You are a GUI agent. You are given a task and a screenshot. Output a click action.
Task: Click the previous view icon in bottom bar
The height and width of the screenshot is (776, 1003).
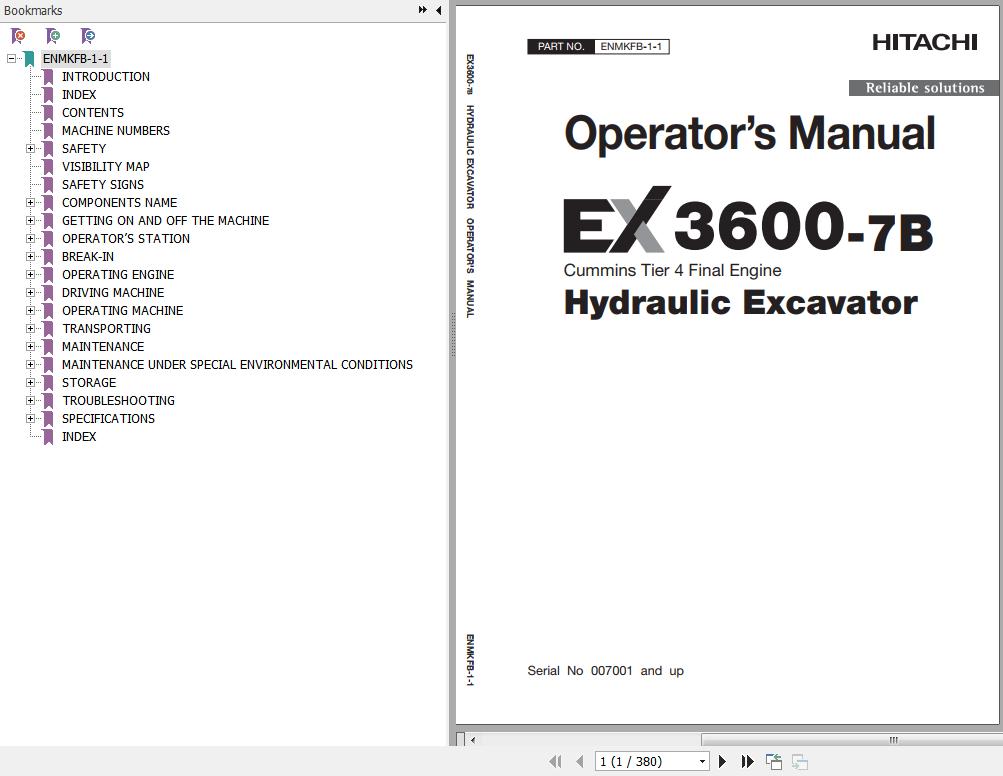tap(774, 761)
